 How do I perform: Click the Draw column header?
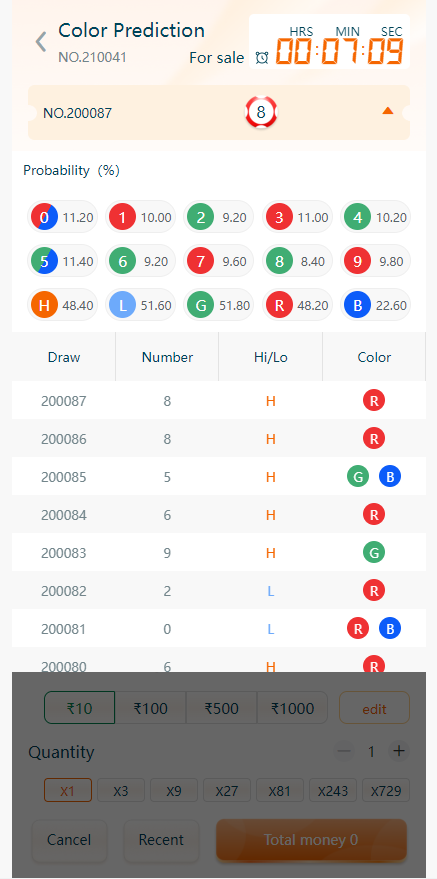coord(64,357)
